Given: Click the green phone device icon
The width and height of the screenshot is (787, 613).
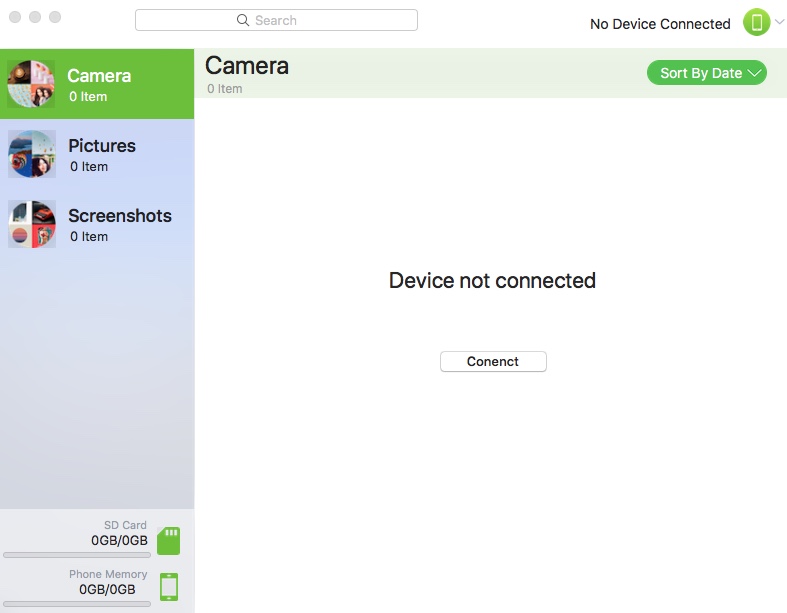Looking at the screenshot, I should [756, 22].
